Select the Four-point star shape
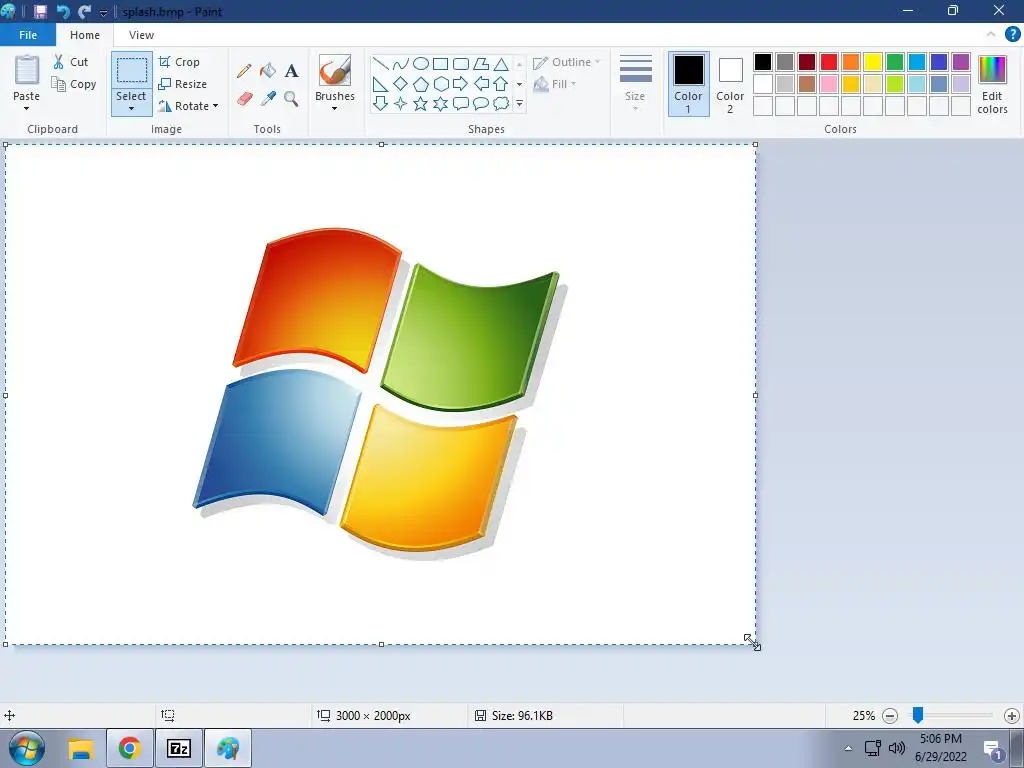 pyautogui.click(x=401, y=103)
